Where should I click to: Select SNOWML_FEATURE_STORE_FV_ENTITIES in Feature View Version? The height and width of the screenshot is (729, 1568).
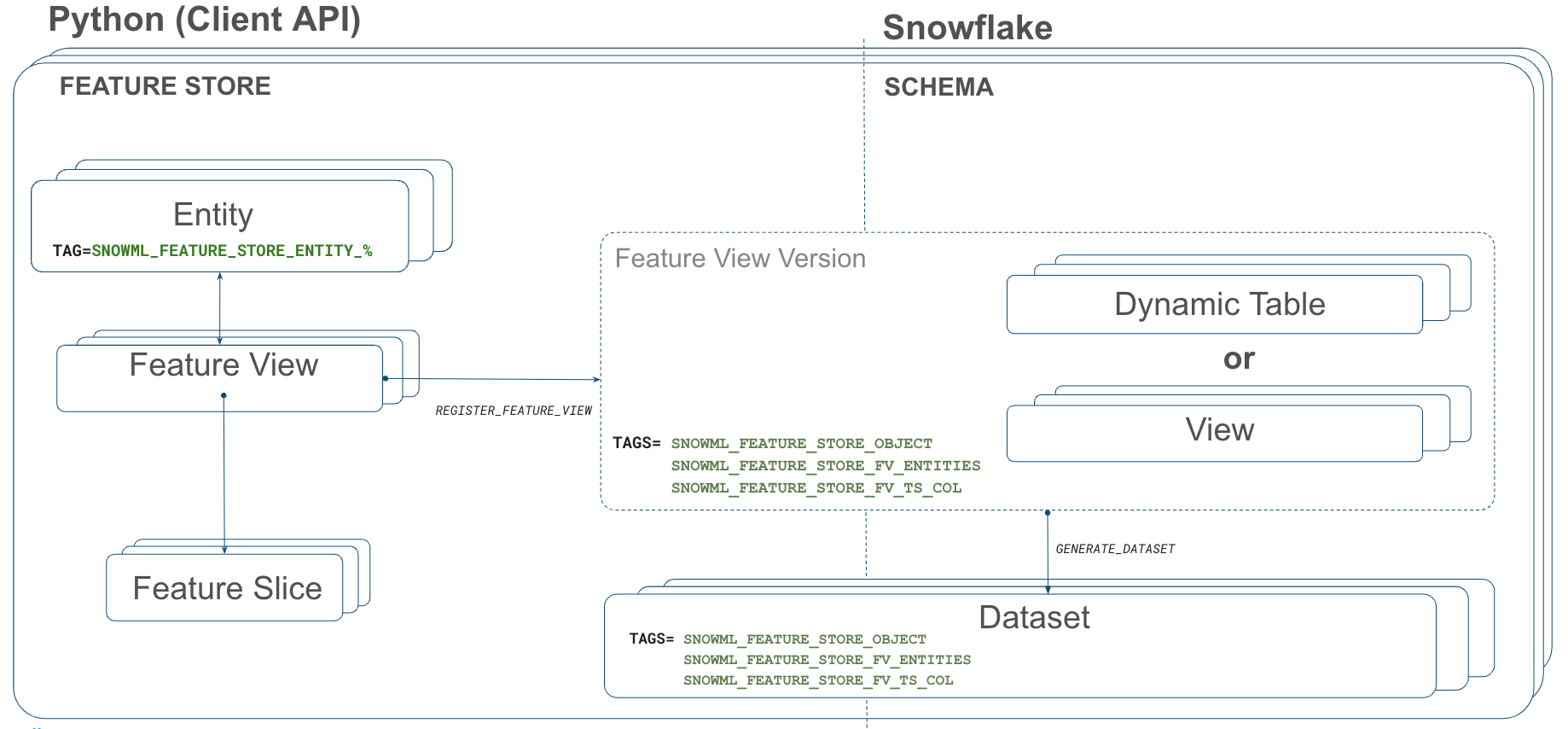click(826, 466)
